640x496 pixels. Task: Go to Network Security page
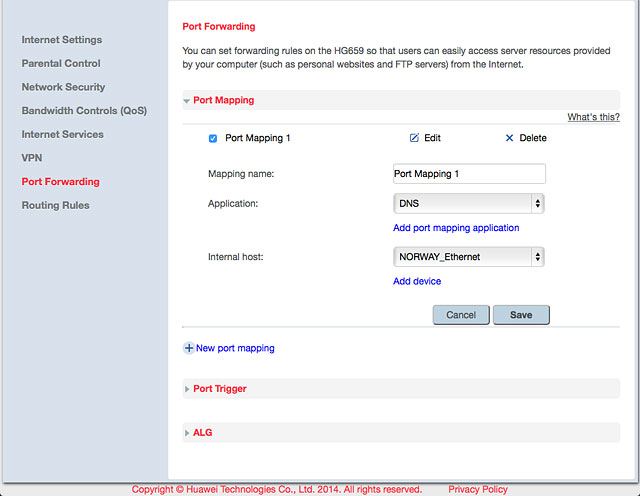coord(63,87)
